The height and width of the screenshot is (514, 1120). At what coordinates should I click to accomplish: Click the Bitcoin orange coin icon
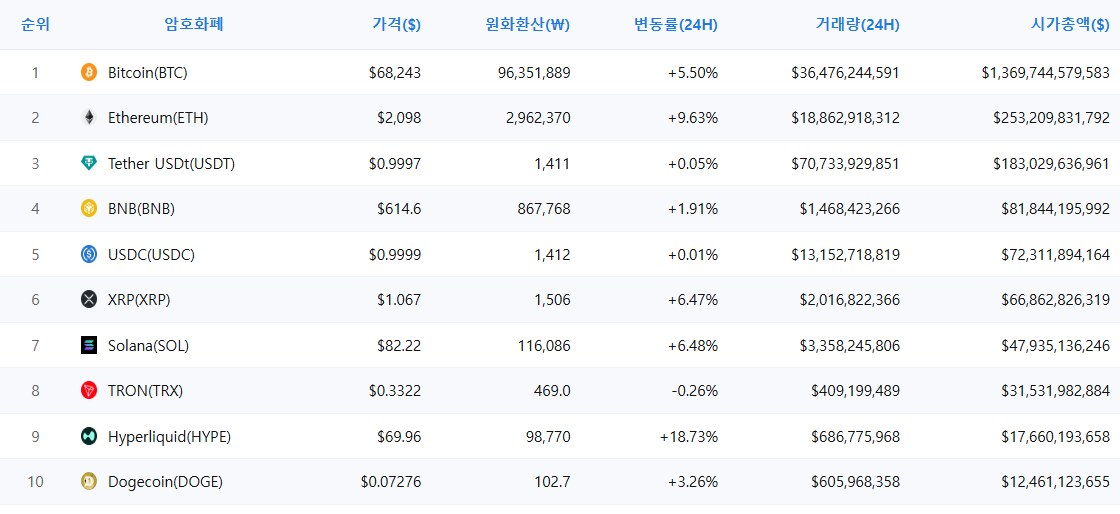89,72
